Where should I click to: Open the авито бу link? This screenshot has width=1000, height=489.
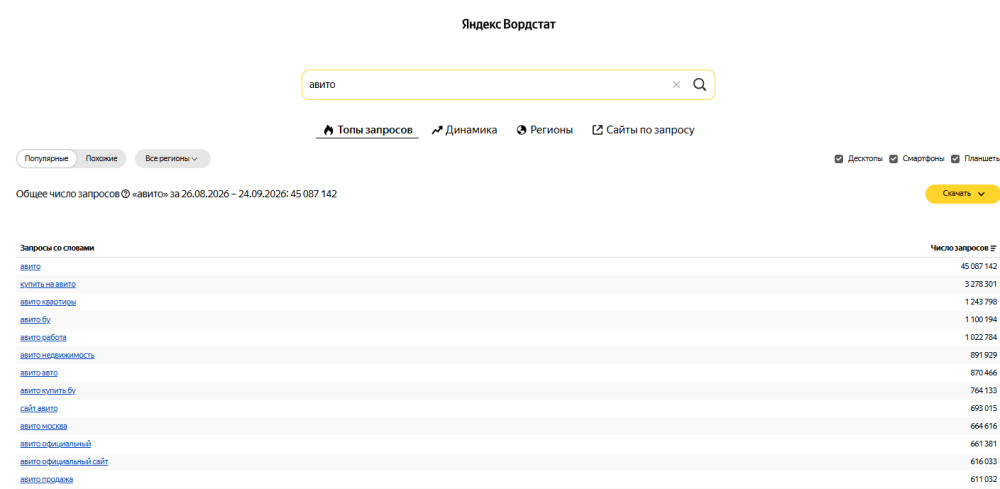pyautogui.click(x=35, y=319)
